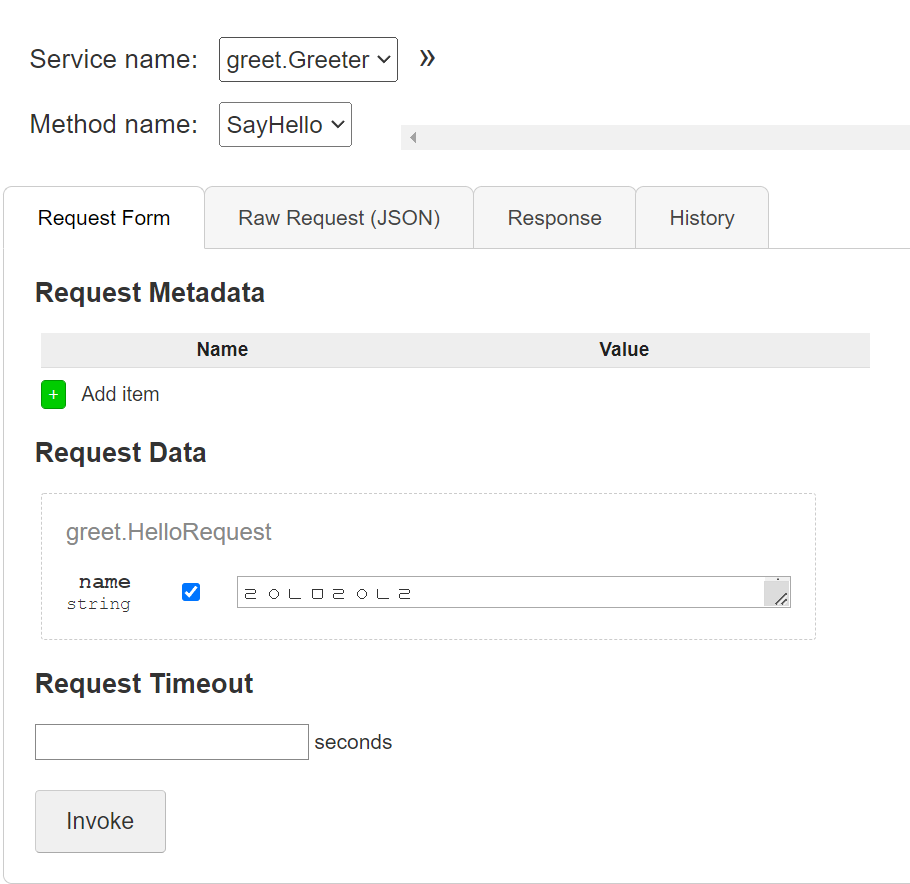Select the metadata table's Value column header
Viewport: 910px width, 884px height.
[624, 349]
